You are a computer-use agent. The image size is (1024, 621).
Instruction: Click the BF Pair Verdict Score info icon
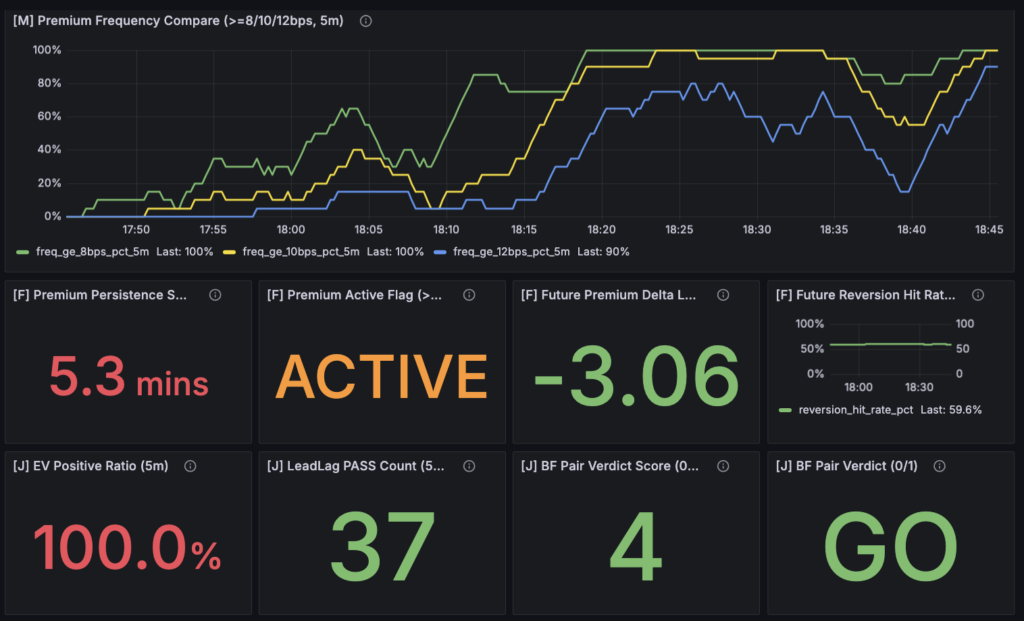pyautogui.click(x=724, y=466)
